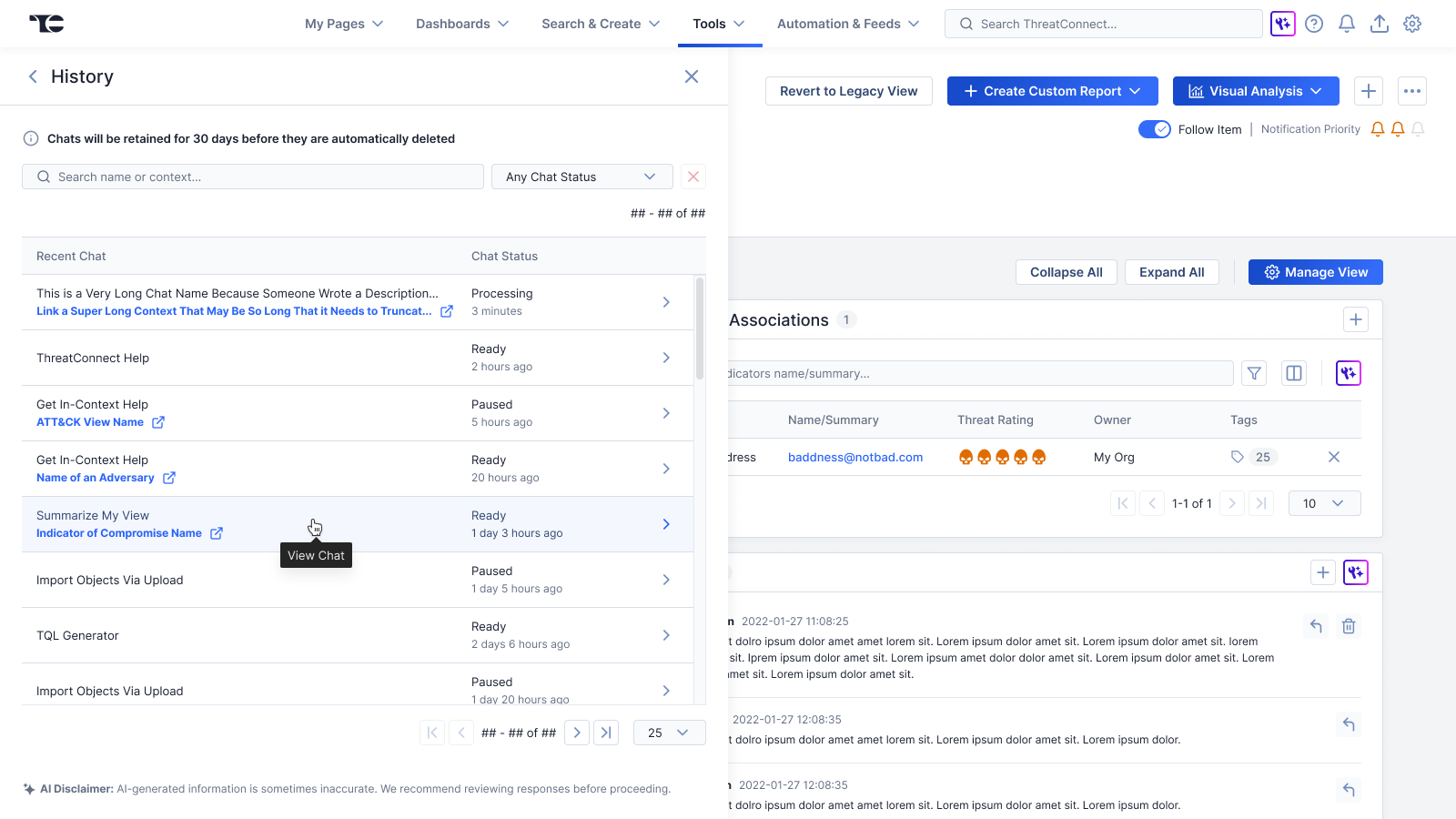1456x819 pixels.
Task: Open the settings gear icon
Action: [x=1412, y=24]
